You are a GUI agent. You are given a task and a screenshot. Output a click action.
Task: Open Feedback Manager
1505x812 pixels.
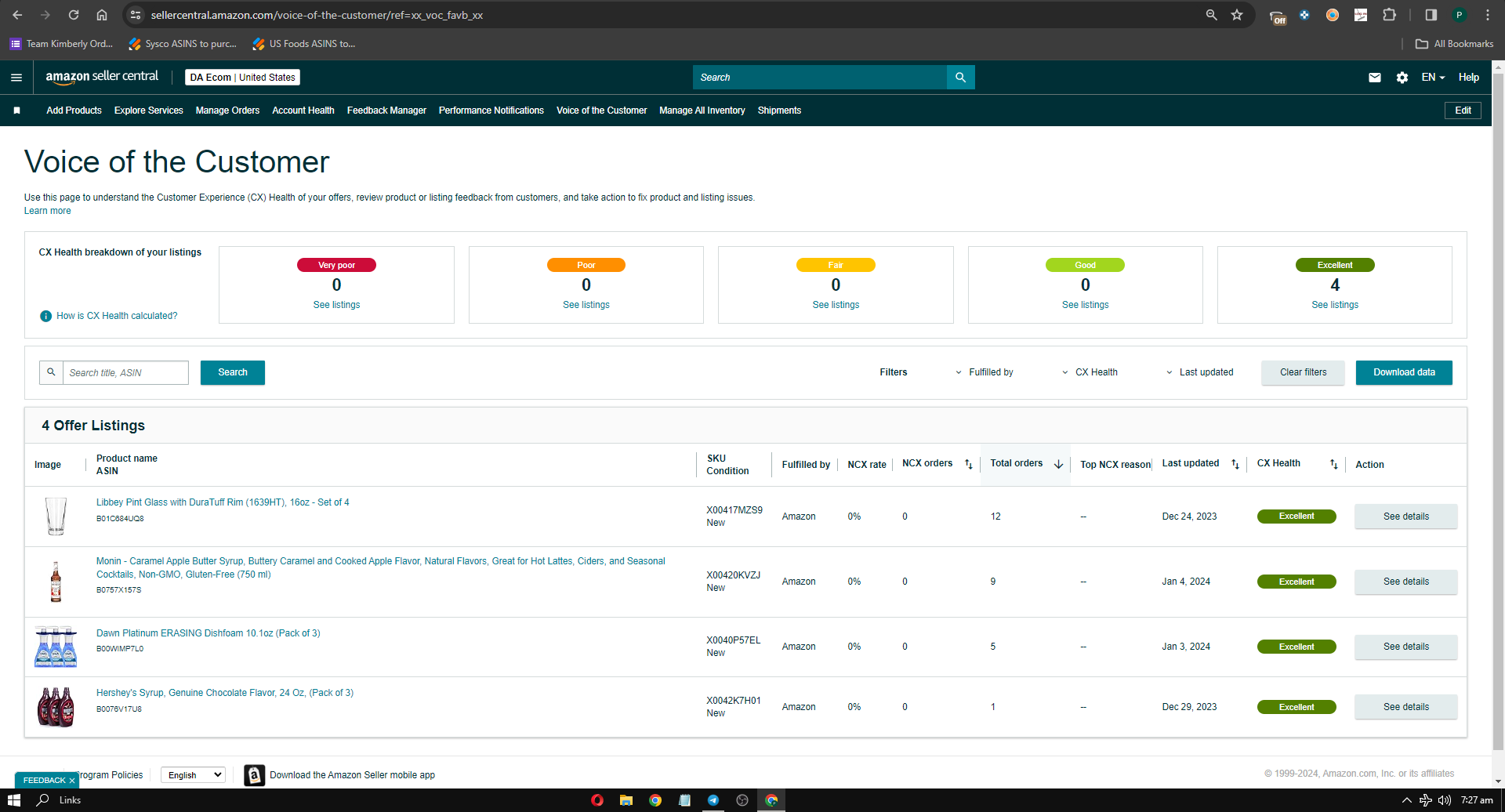[x=386, y=111]
